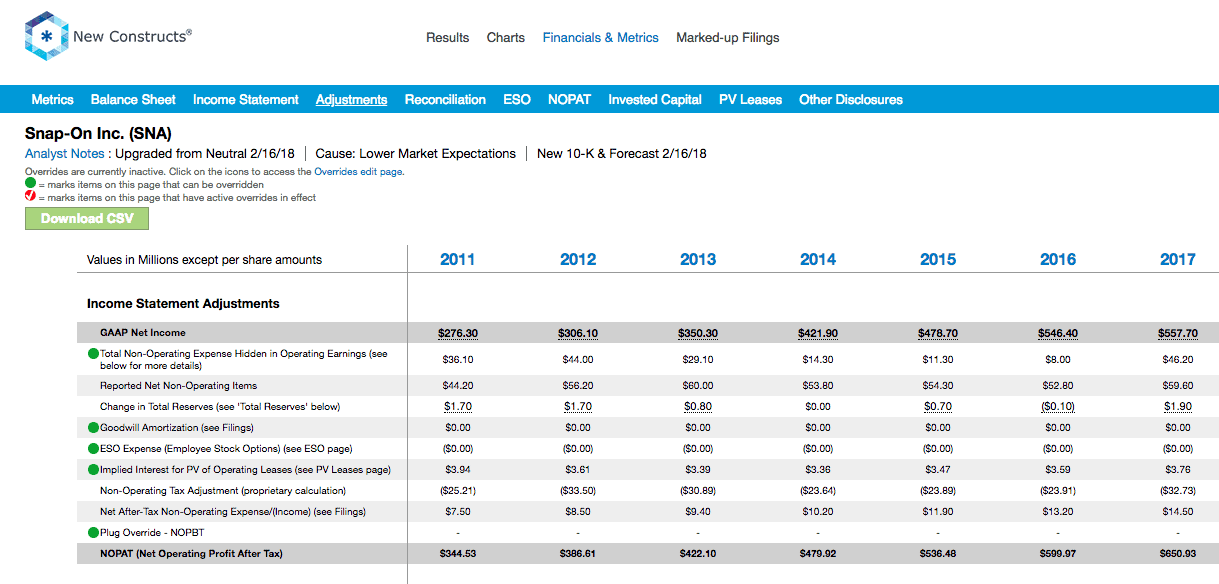
Task: Open the Overrides edit page link
Action: tap(358, 172)
